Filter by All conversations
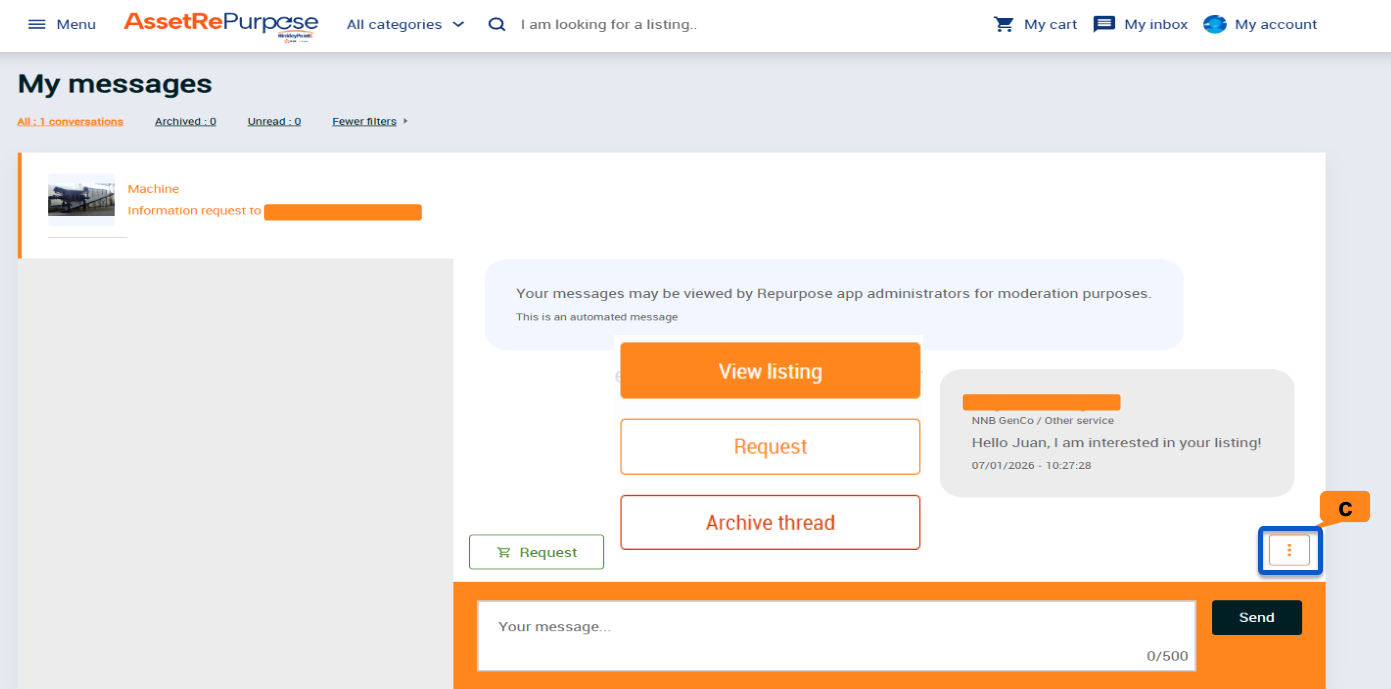The width and height of the screenshot is (1391, 689). (70, 122)
